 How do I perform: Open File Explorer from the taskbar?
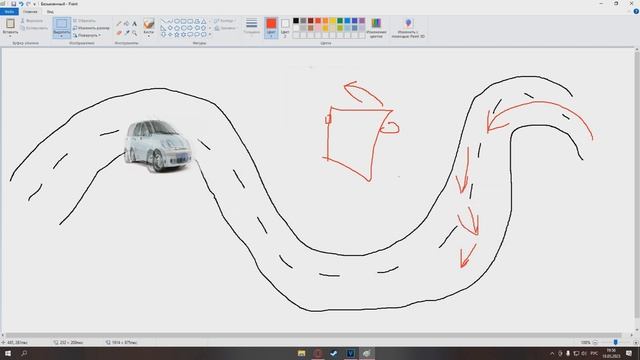[x=302, y=353]
